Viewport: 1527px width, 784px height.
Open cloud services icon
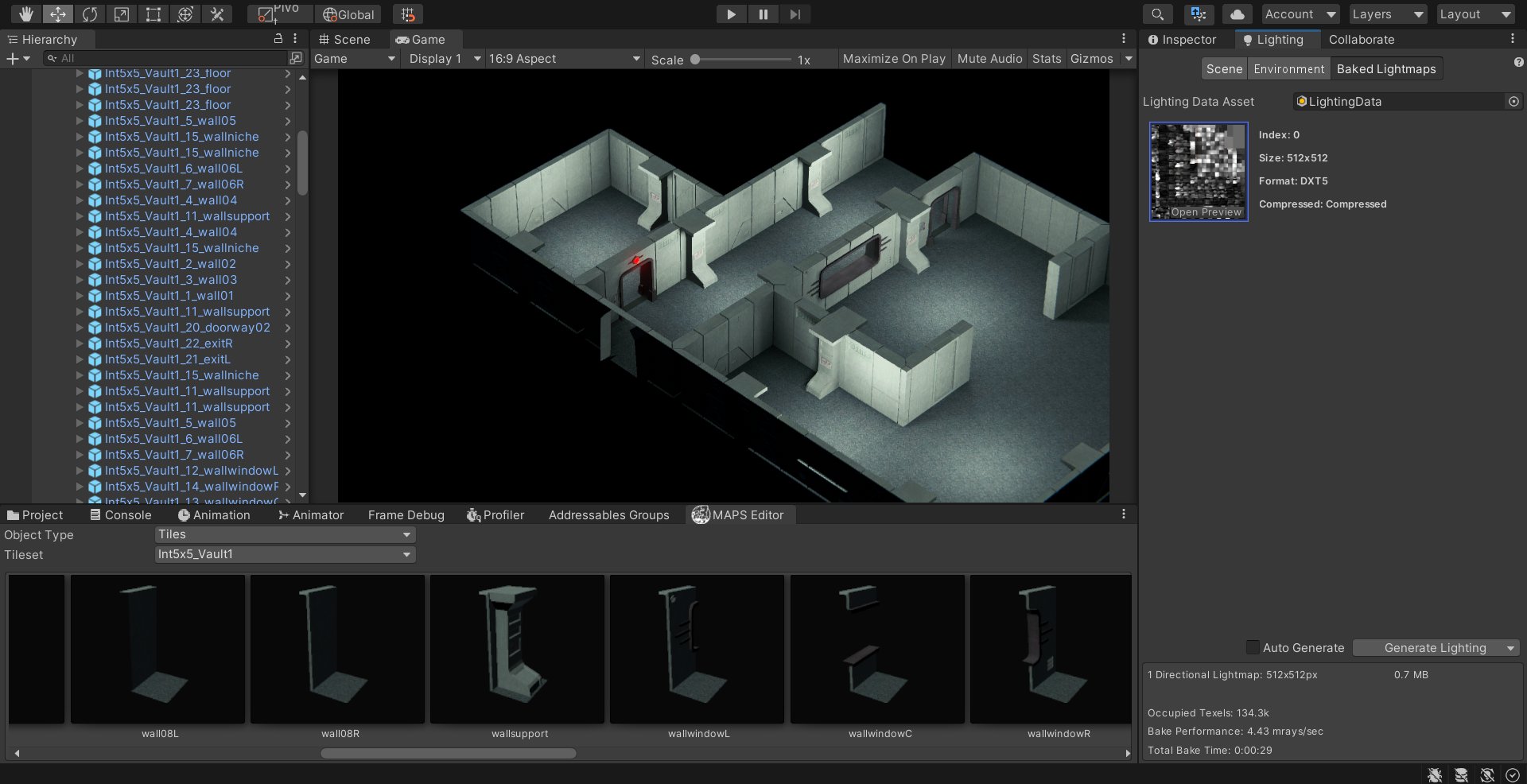1238,14
